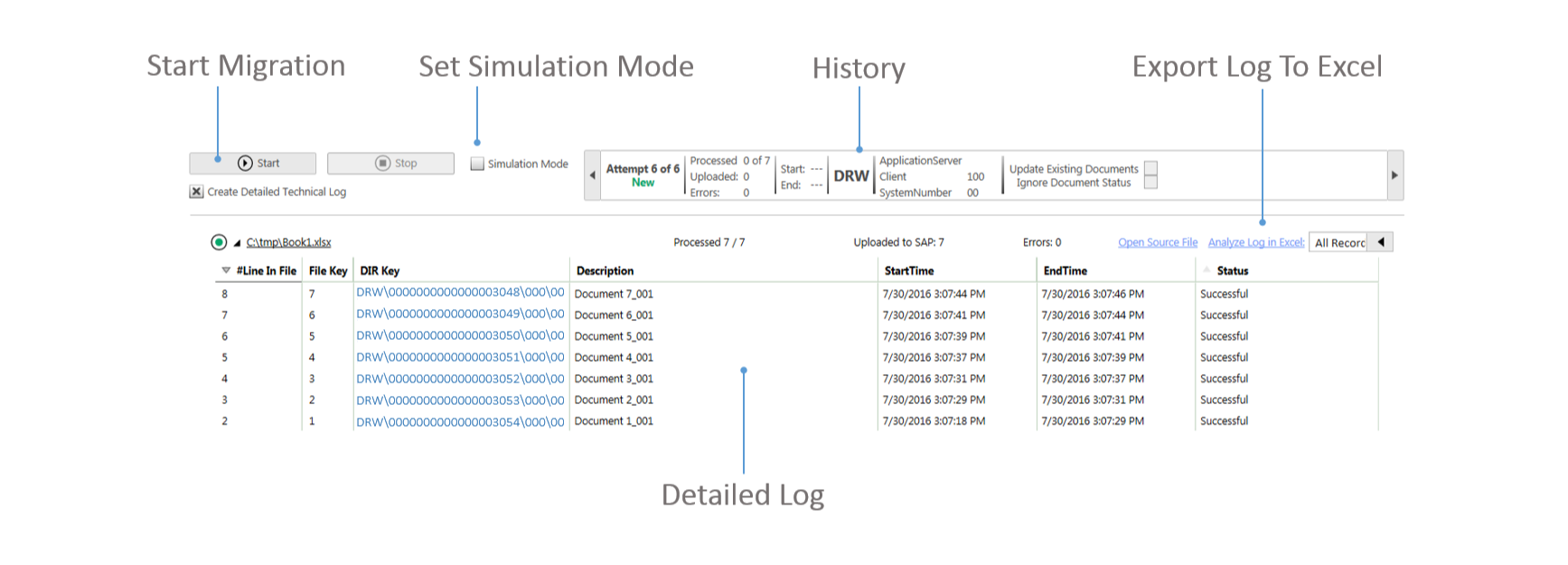Viewport: 1568px width, 565px height.
Task: Click the DRW document type label
Action: click(x=851, y=176)
